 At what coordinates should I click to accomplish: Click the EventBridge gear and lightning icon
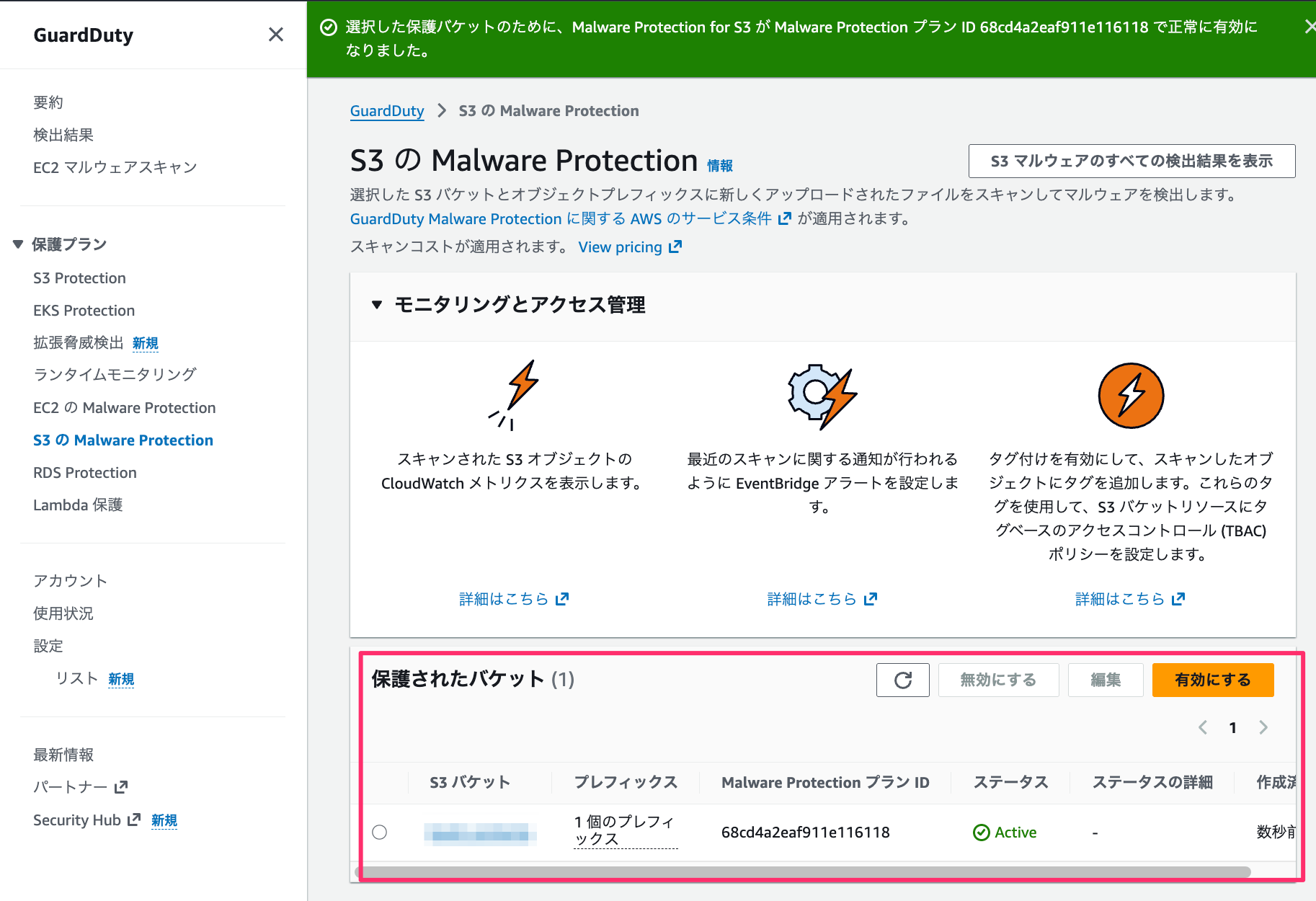click(822, 395)
